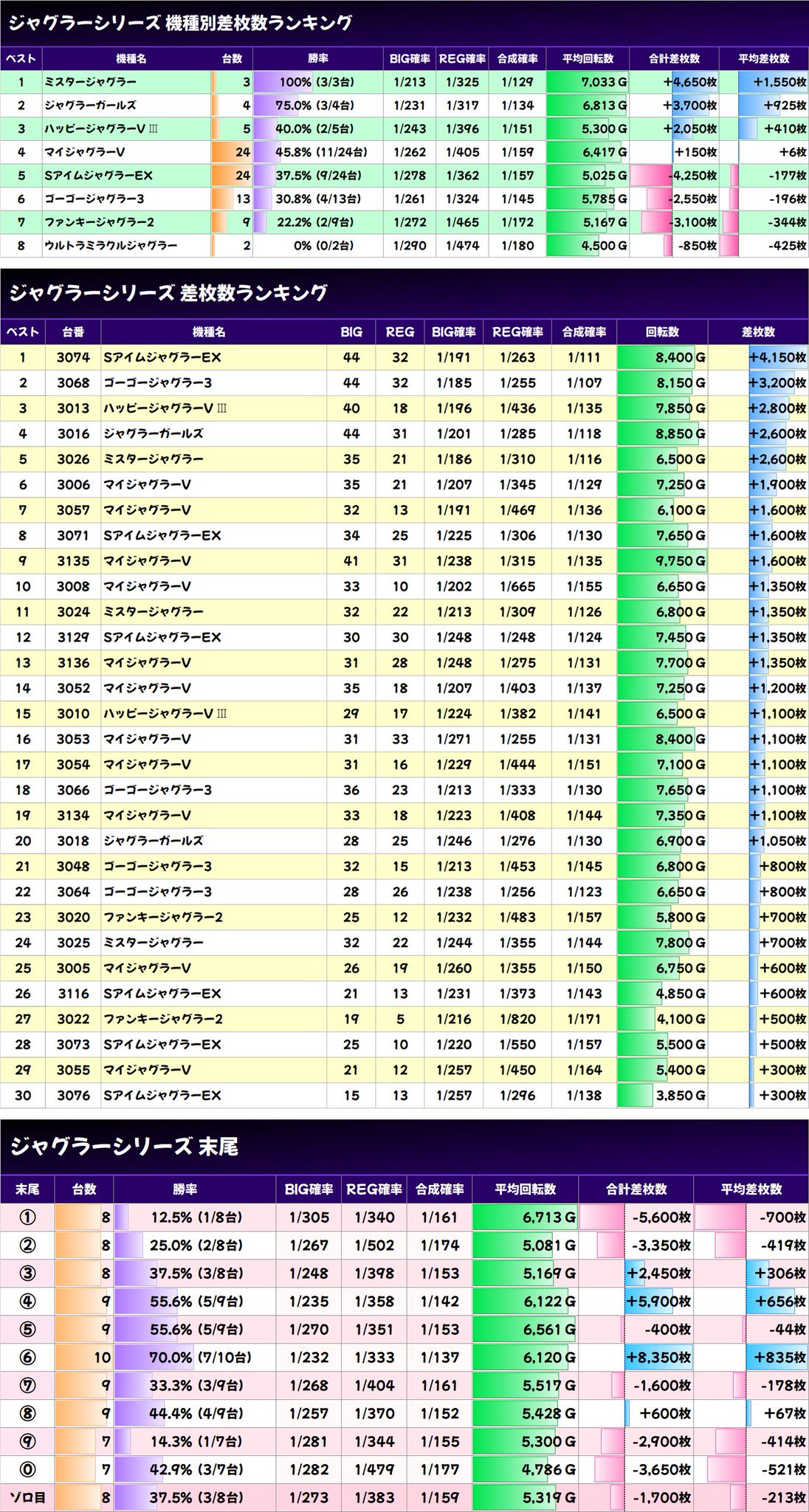
Task: Click the +5,900枚 total cell
Action: pos(636,1302)
